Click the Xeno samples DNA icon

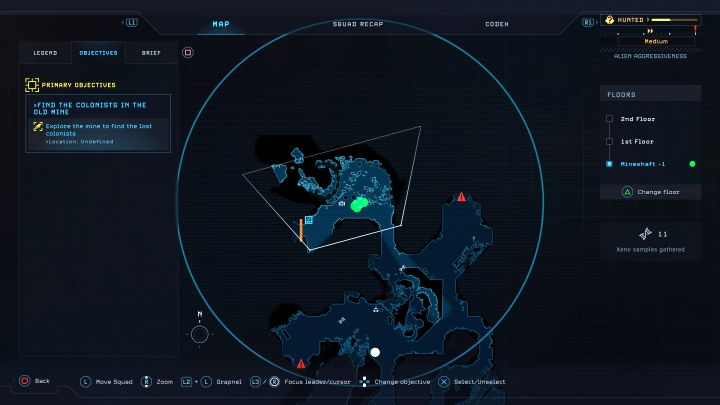pos(643,234)
